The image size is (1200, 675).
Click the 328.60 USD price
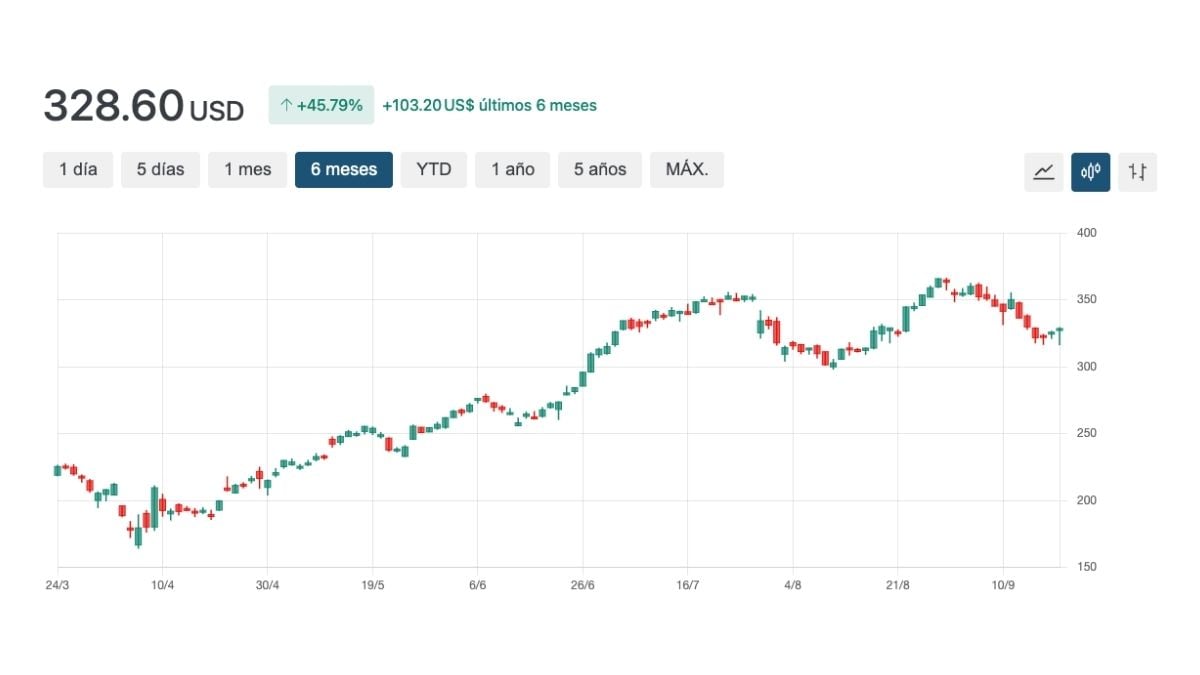tap(143, 106)
